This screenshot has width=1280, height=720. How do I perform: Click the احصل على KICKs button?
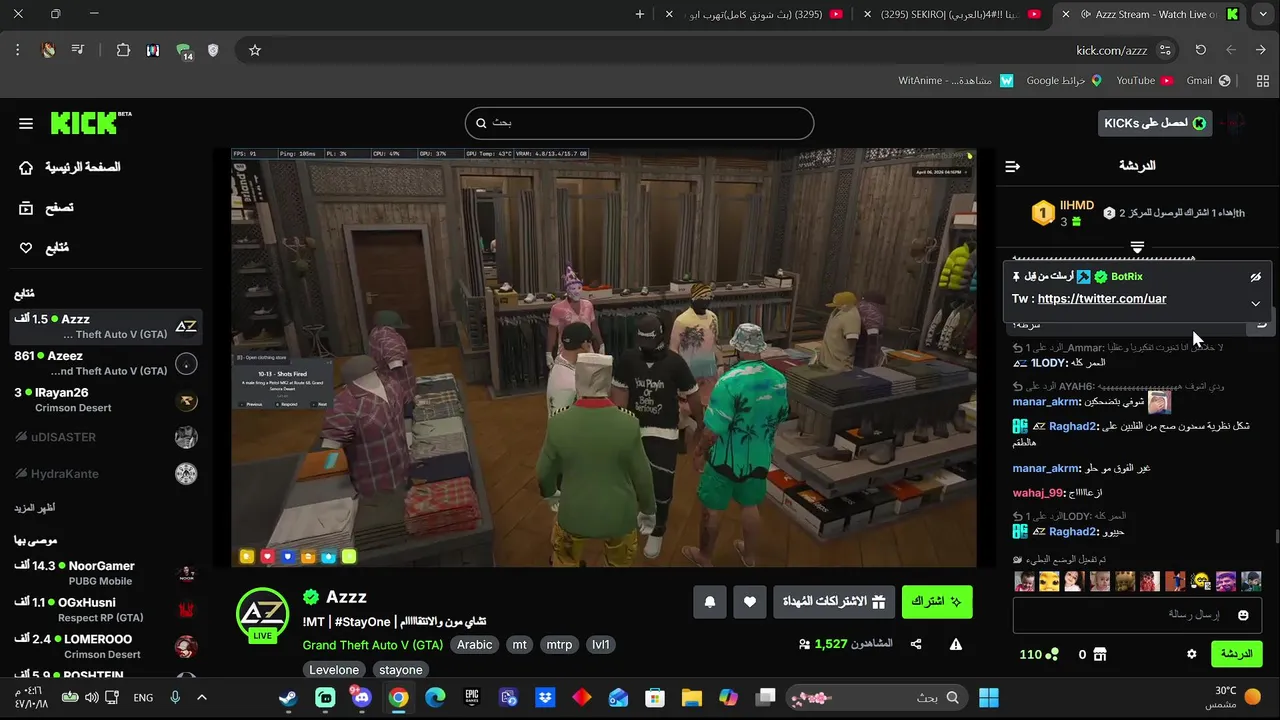pos(1155,123)
